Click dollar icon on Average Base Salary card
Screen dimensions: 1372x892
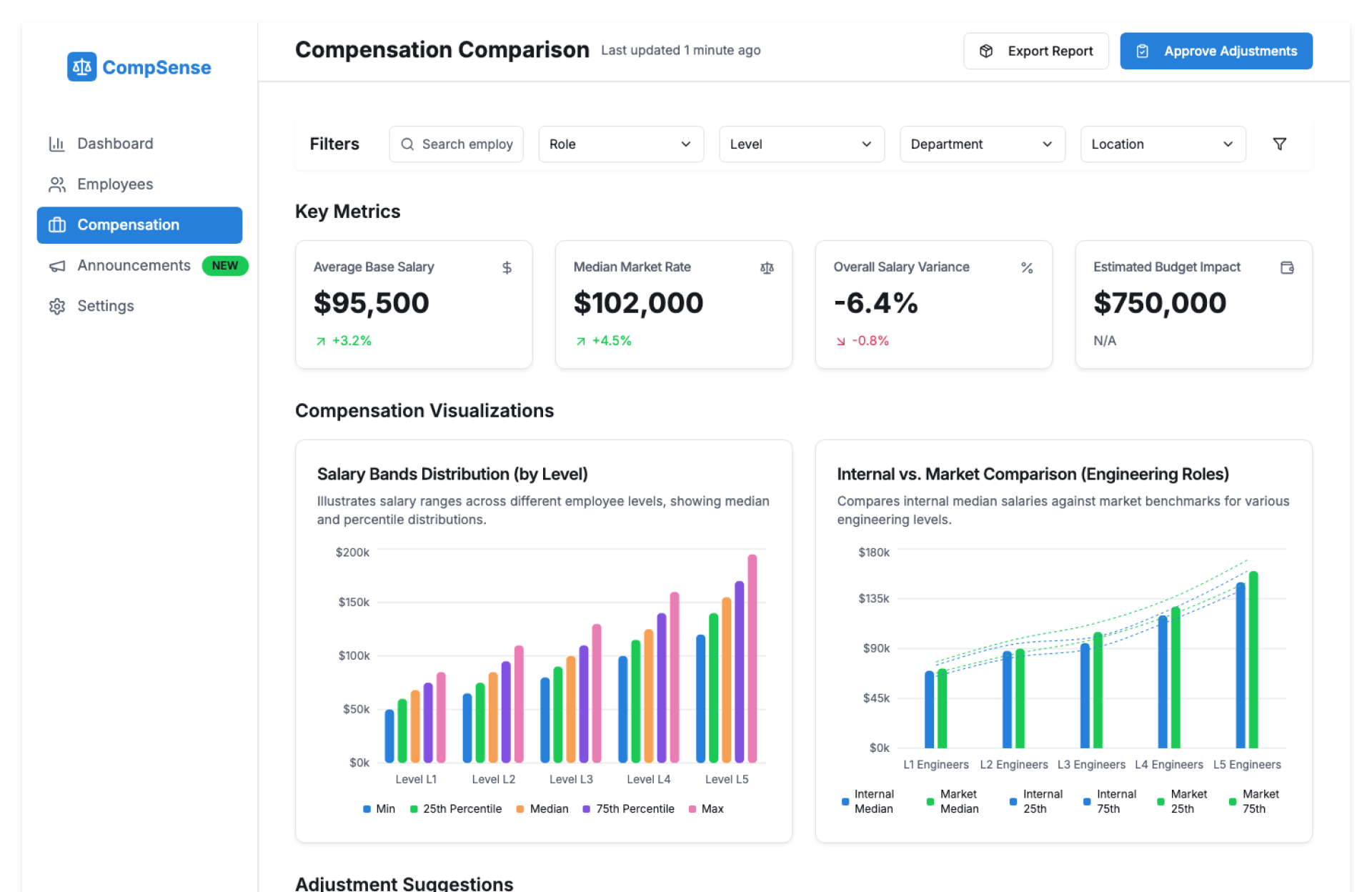507,267
